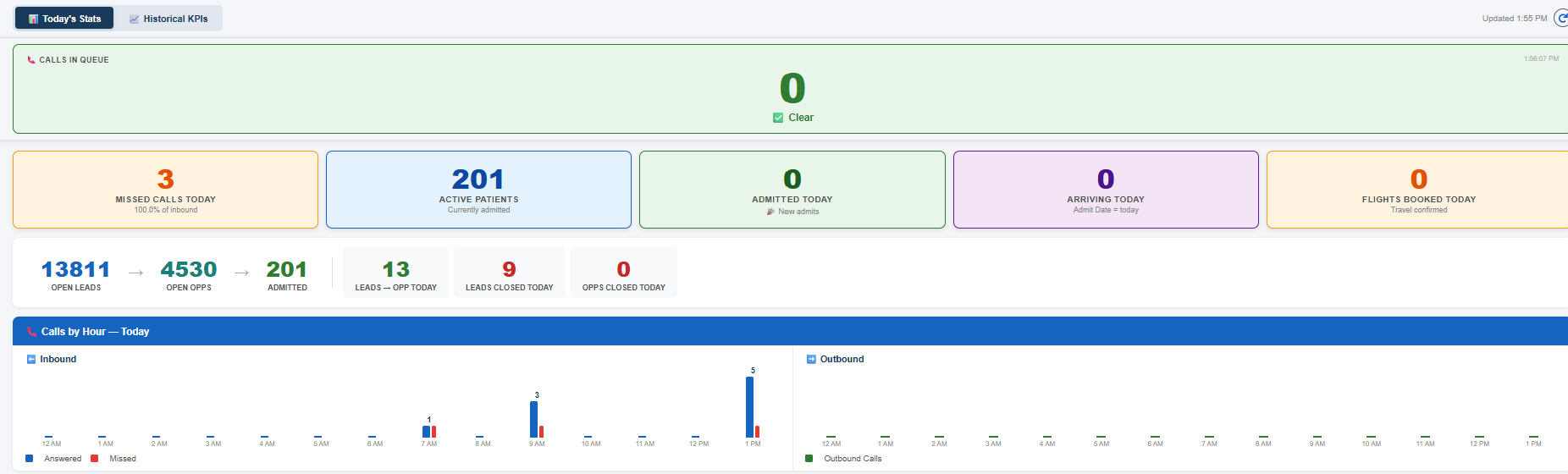Click the refresh icon beside Updated time
The image size is (1568, 474).
tap(1562, 18)
